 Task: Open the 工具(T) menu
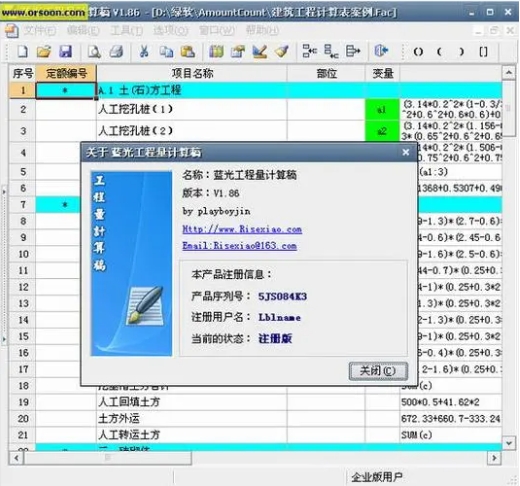[127, 31]
